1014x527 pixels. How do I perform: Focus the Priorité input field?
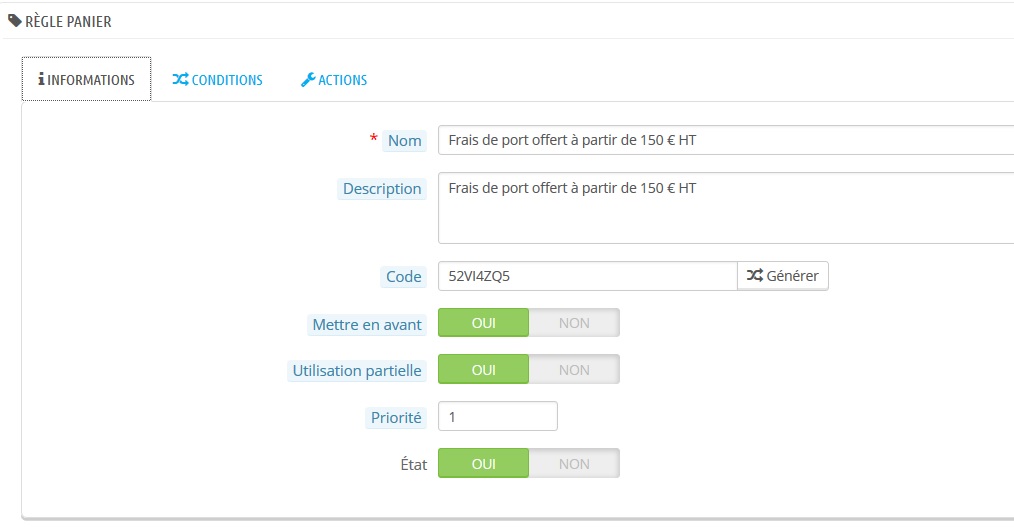498,416
